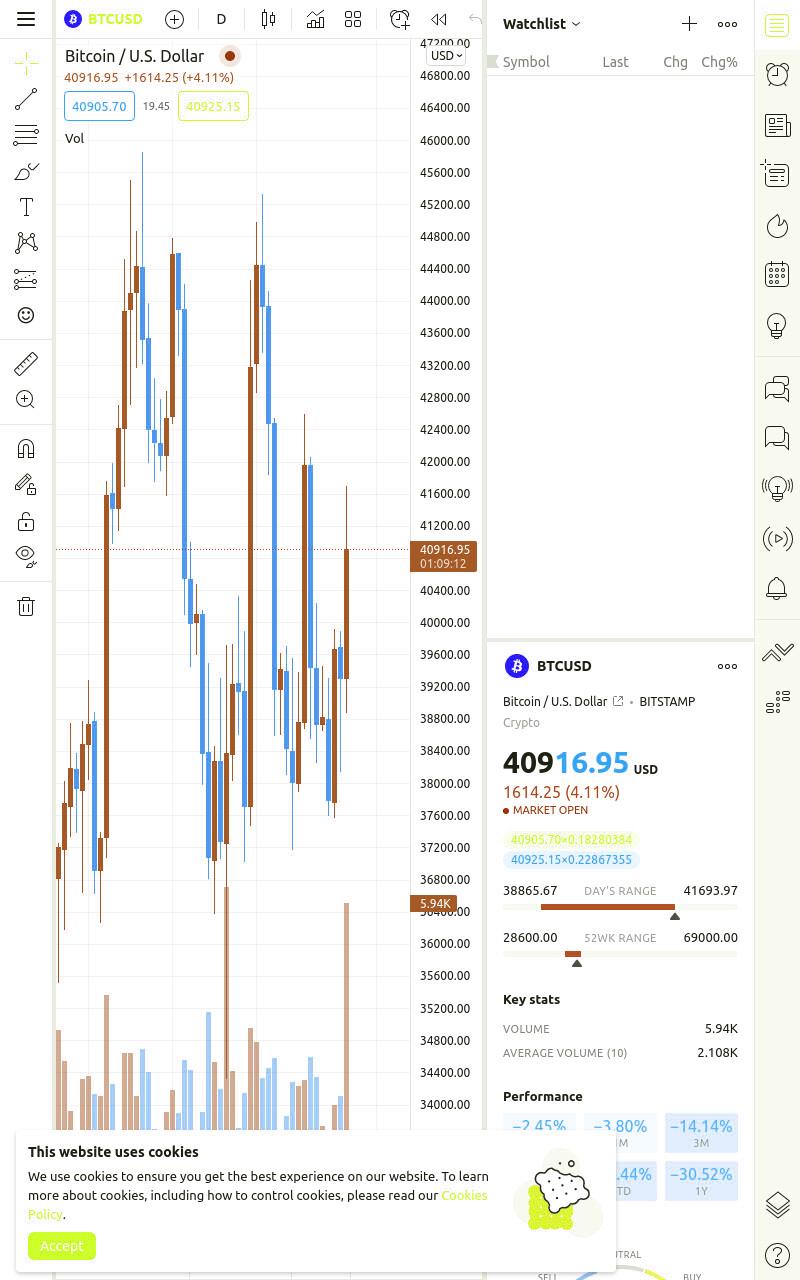Sort the watchlist by Chg% column

tap(719, 62)
